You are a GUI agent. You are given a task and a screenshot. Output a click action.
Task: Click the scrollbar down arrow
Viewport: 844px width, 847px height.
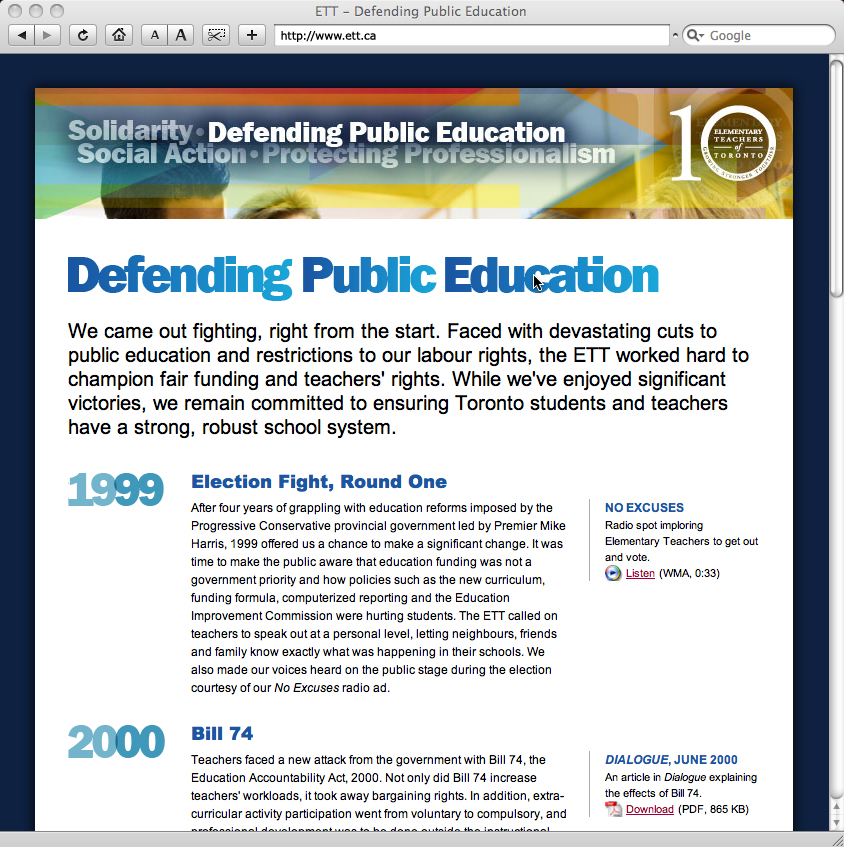click(836, 823)
